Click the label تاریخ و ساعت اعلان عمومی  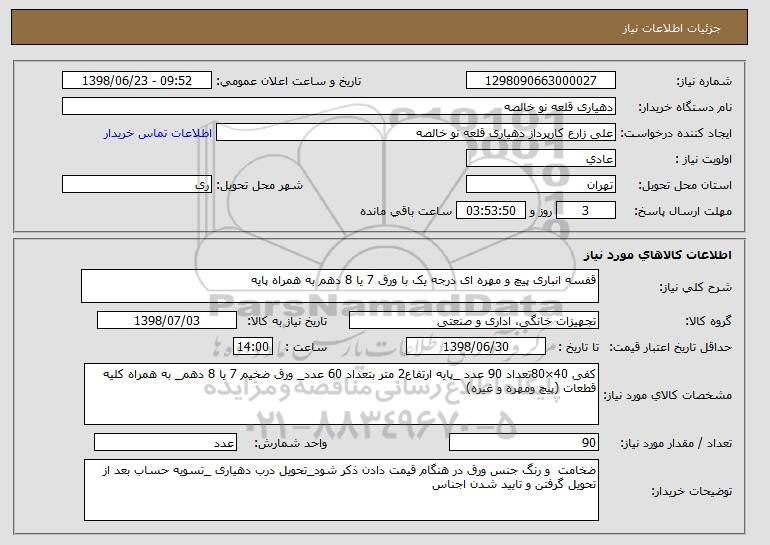pos(289,81)
